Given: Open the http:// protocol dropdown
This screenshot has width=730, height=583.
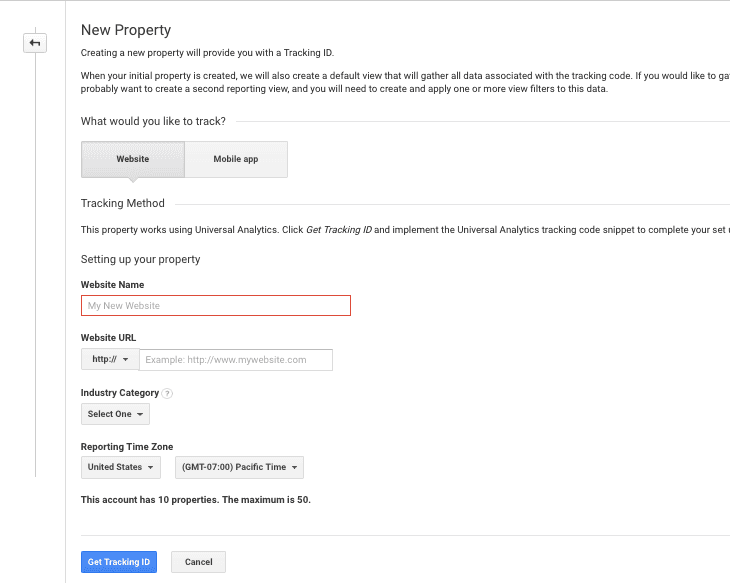Looking at the screenshot, I should (x=109, y=360).
